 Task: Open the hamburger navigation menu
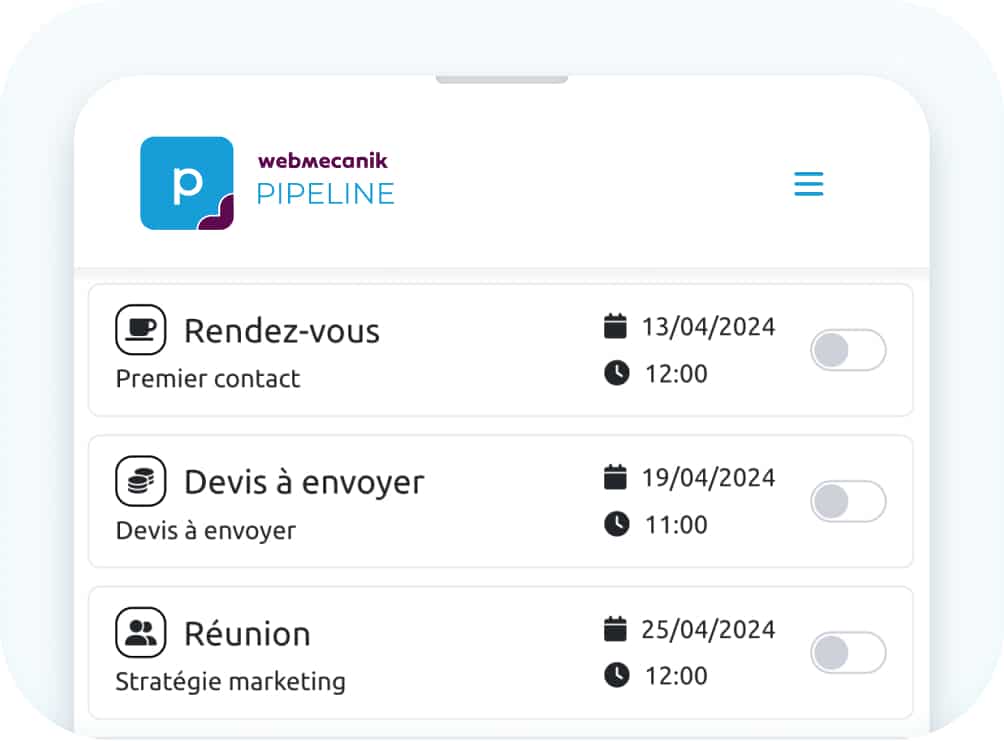(x=808, y=184)
